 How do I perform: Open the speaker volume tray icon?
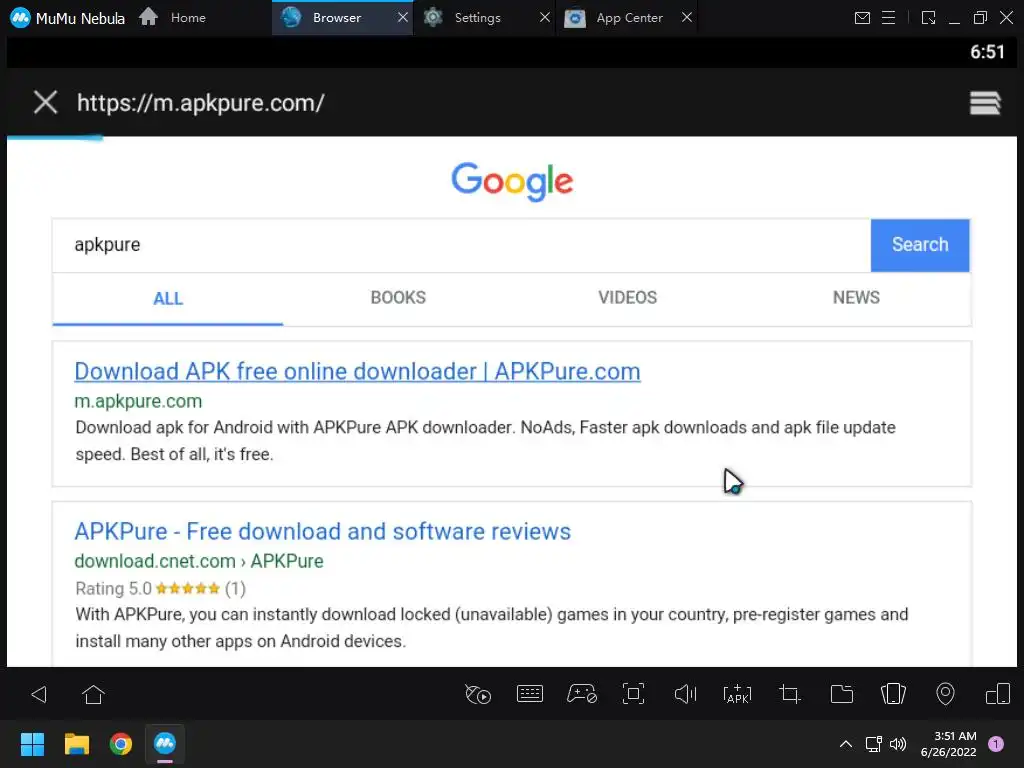pyautogui.click(x=898, y=744)
